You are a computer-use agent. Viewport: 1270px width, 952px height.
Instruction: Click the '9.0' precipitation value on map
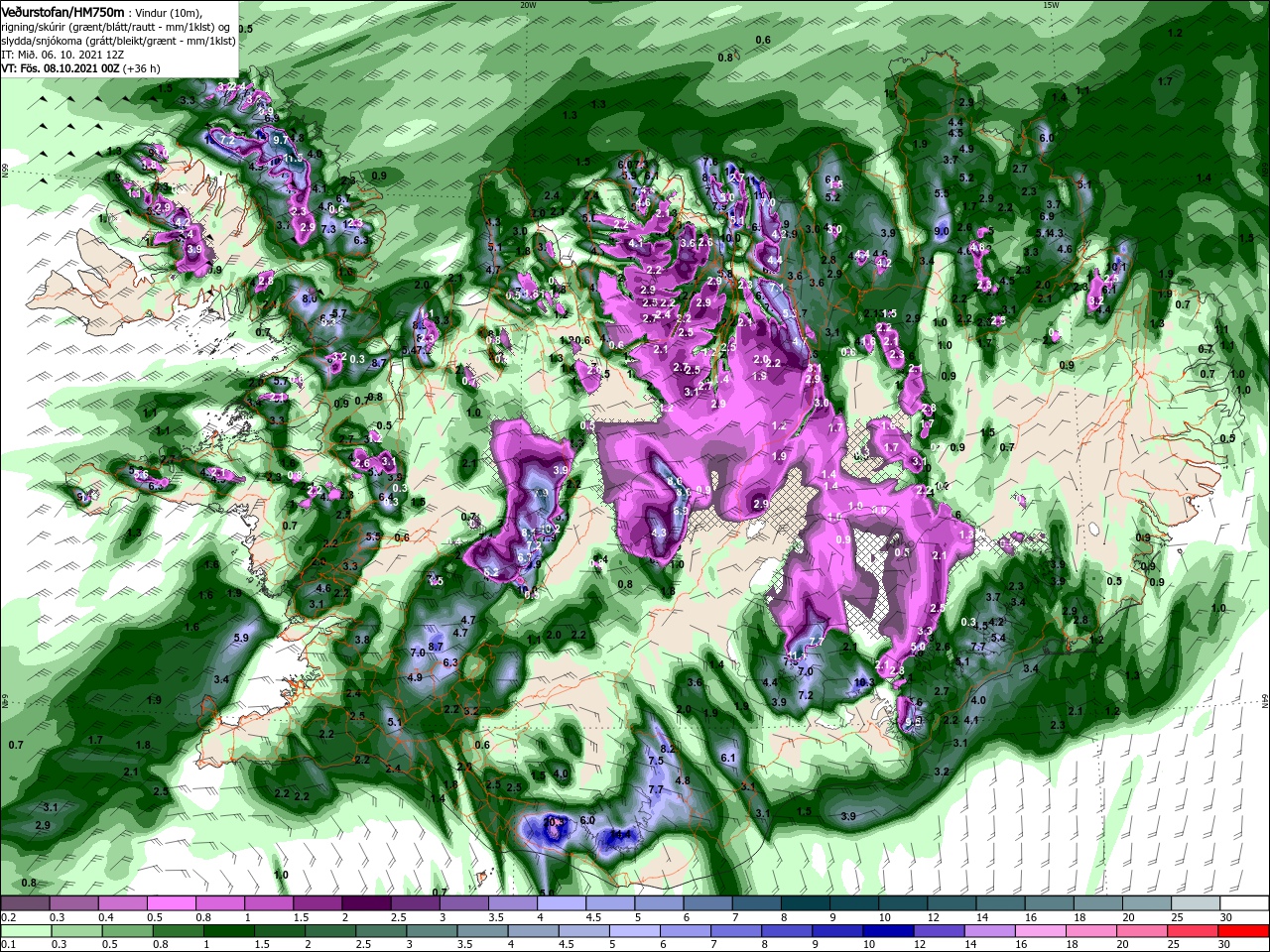click(942, 230)
